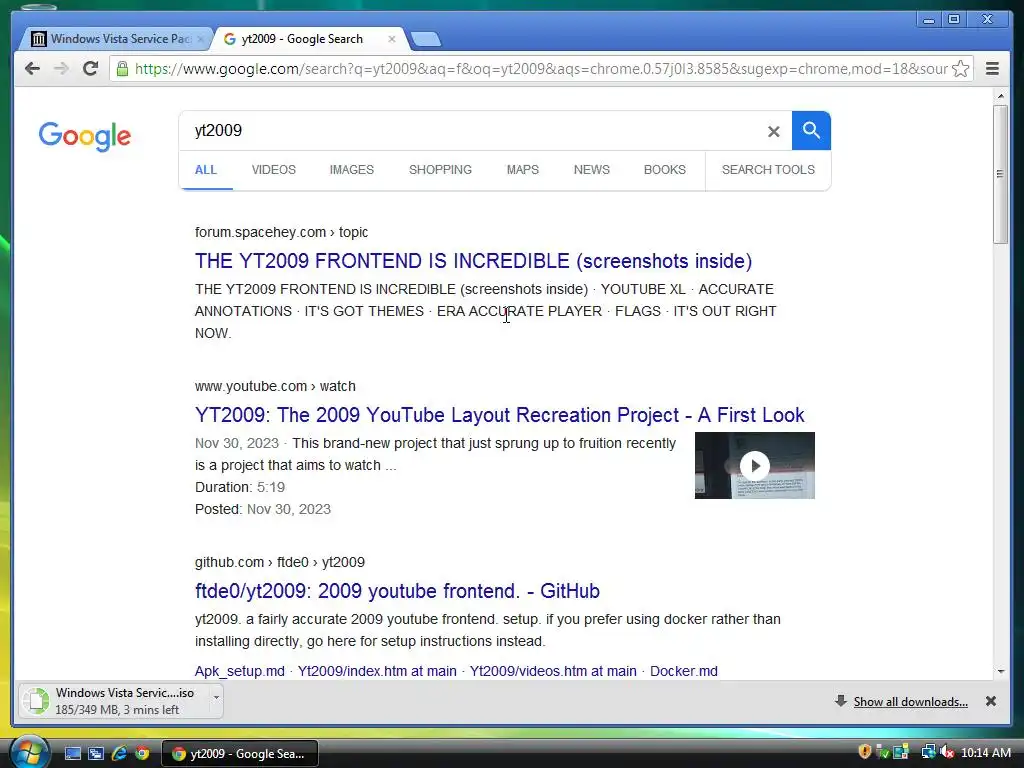Open ftde0/yt2009 GitHub result
This screenshot has width=1024, height=768.
[x=397, y=591]
